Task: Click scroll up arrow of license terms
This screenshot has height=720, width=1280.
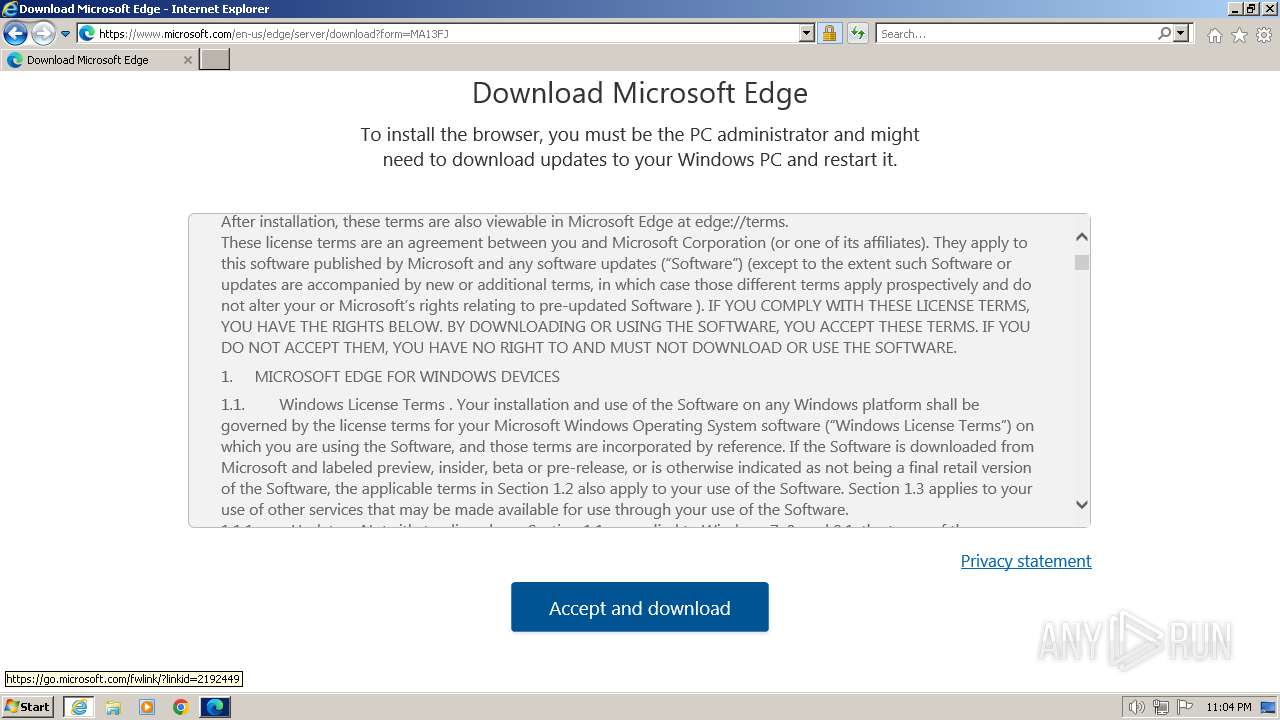Action: 1081,237
